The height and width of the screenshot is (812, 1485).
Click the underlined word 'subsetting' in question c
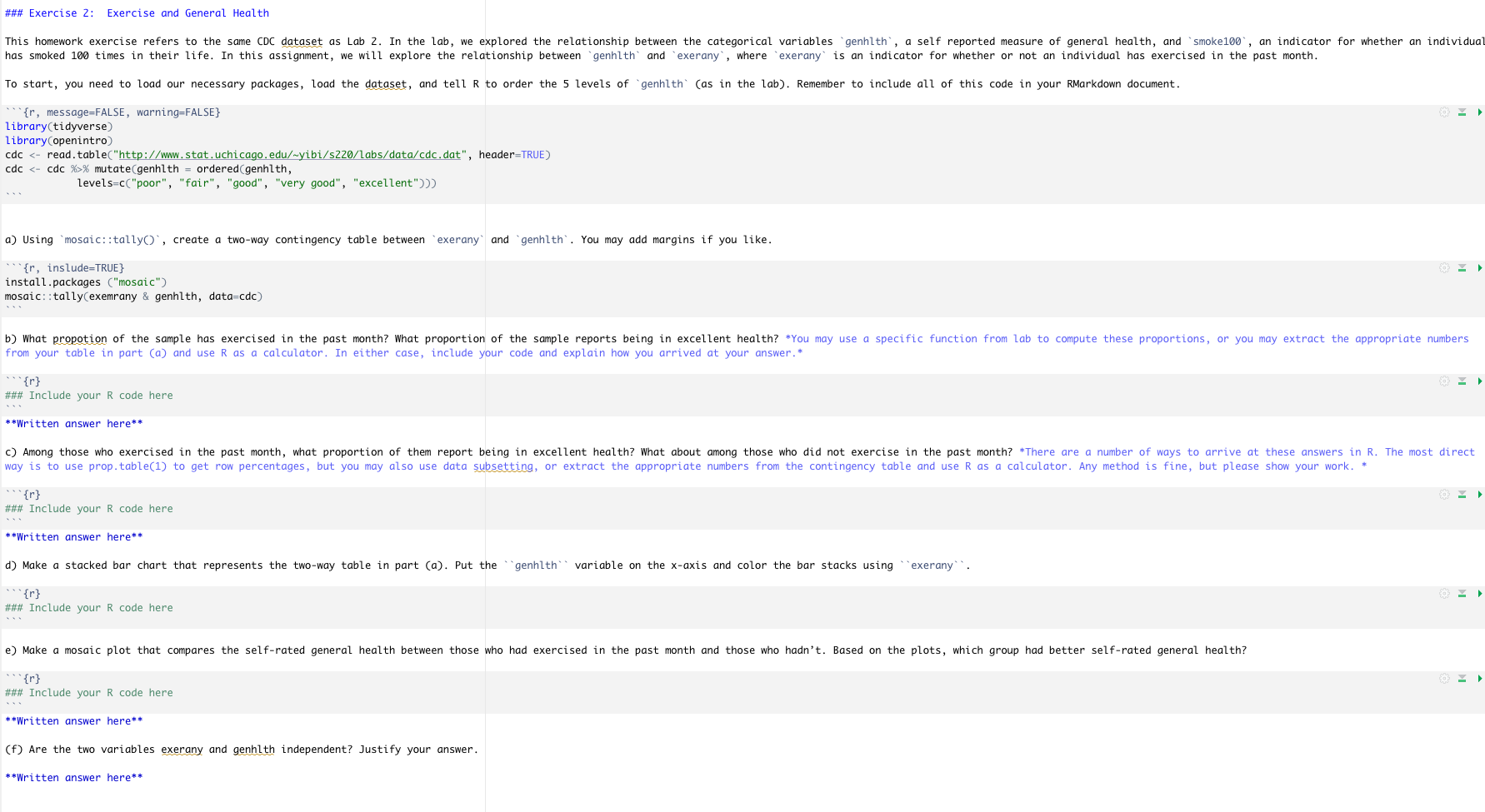click(x=503, y=466)
